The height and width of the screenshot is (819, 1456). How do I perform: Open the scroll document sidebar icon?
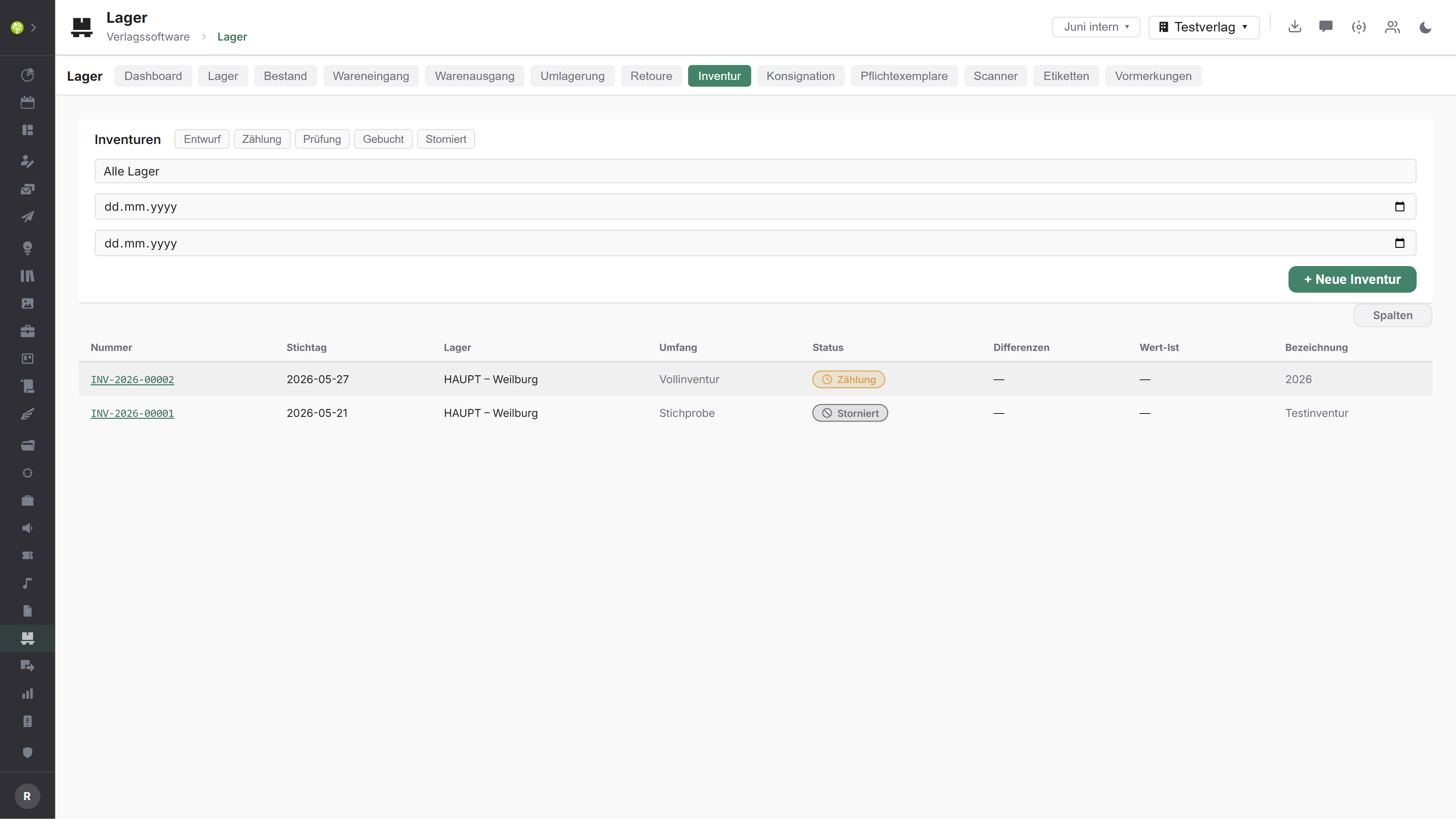pyautogui.click(x=27, y=386)
